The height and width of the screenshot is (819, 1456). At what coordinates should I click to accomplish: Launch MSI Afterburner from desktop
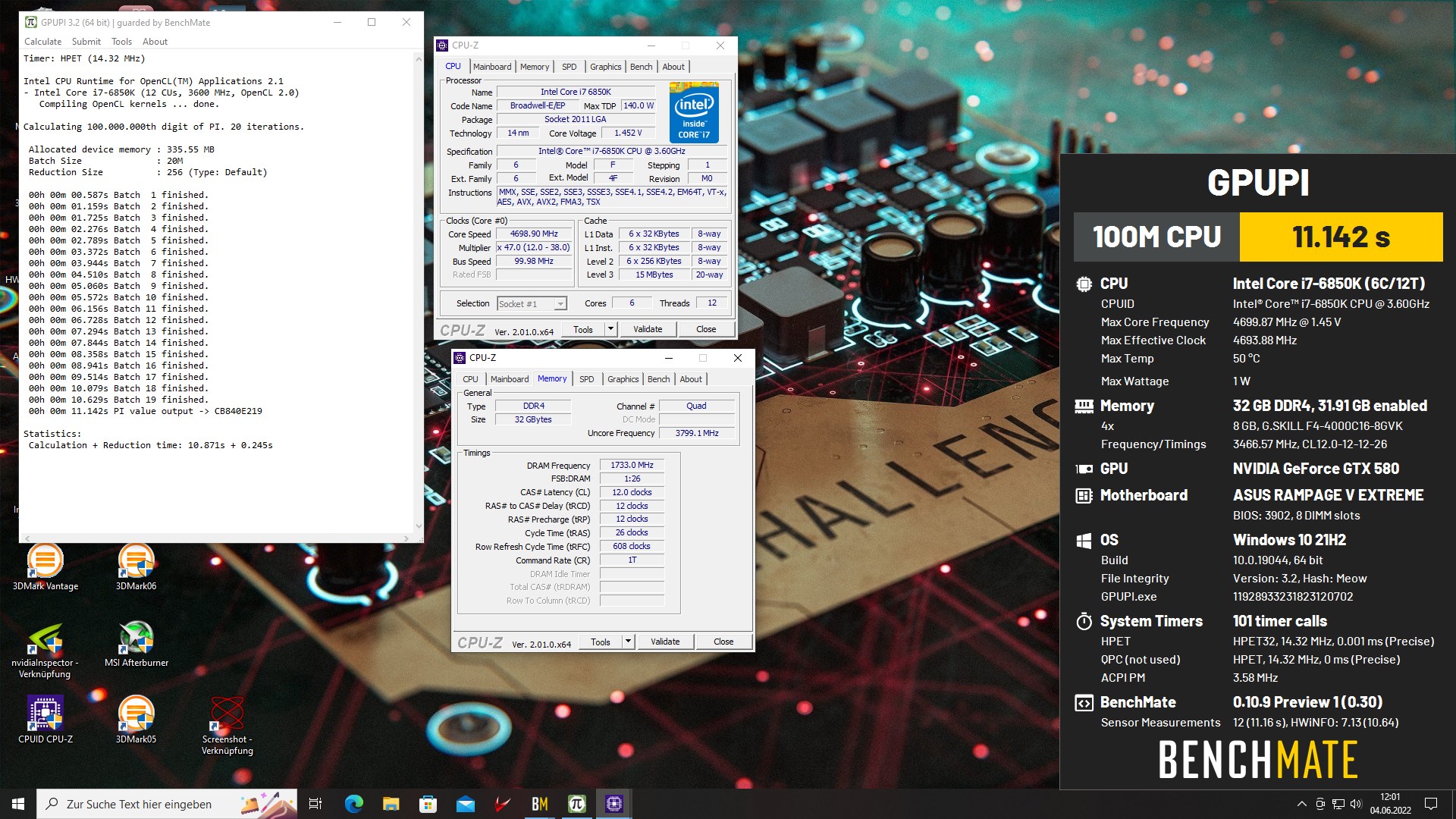pos(136,645)
